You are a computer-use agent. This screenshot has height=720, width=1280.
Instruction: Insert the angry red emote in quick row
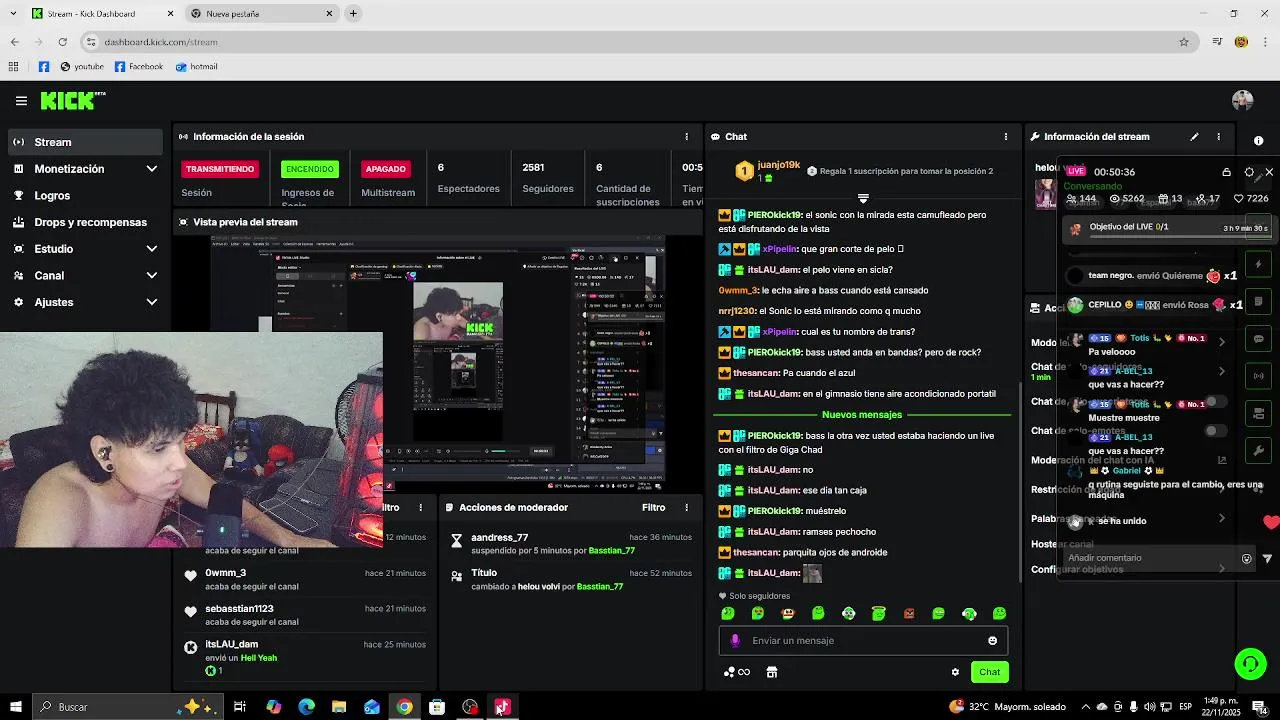(x=909, y=613)
